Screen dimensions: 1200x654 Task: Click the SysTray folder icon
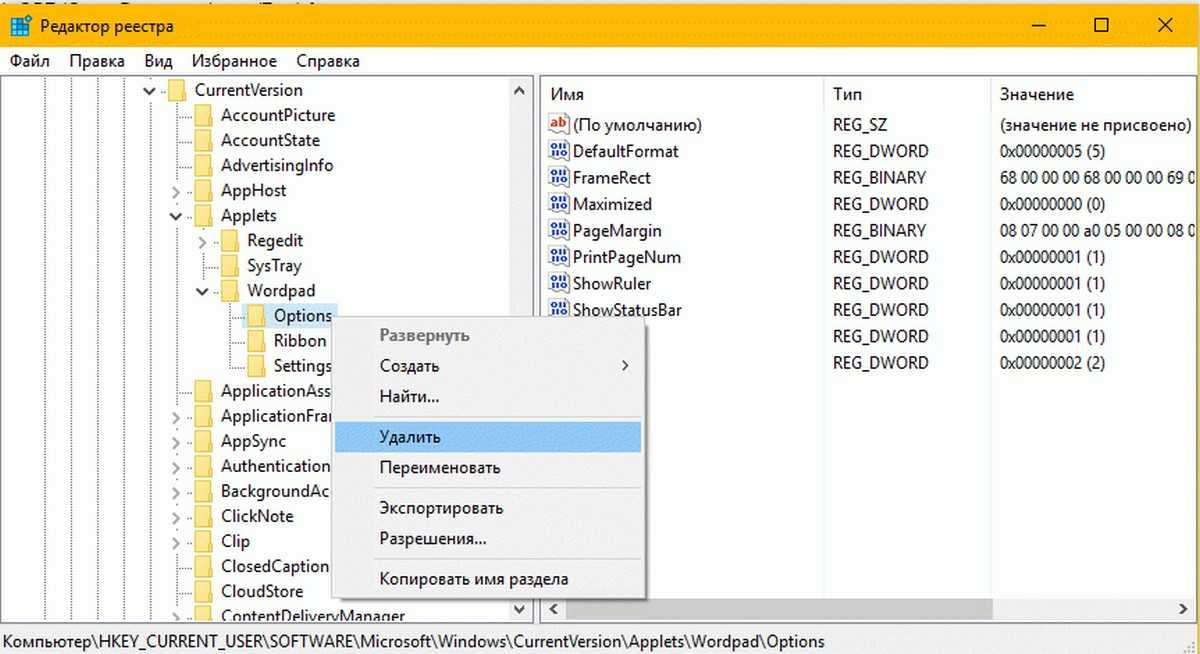(231, 266)
